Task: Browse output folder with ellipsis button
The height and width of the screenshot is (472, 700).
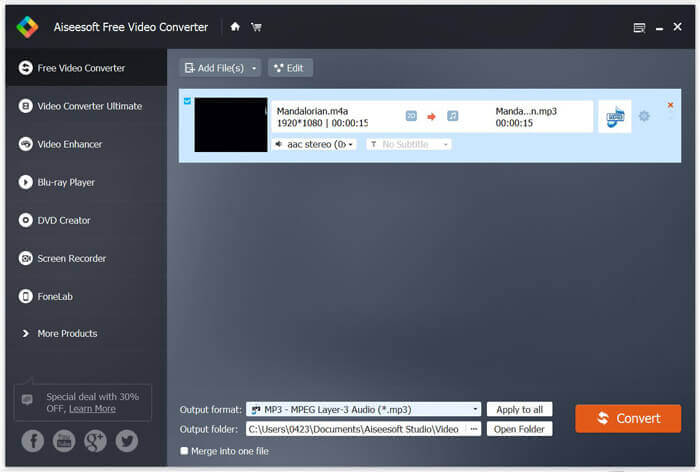Action: point(474,429)
